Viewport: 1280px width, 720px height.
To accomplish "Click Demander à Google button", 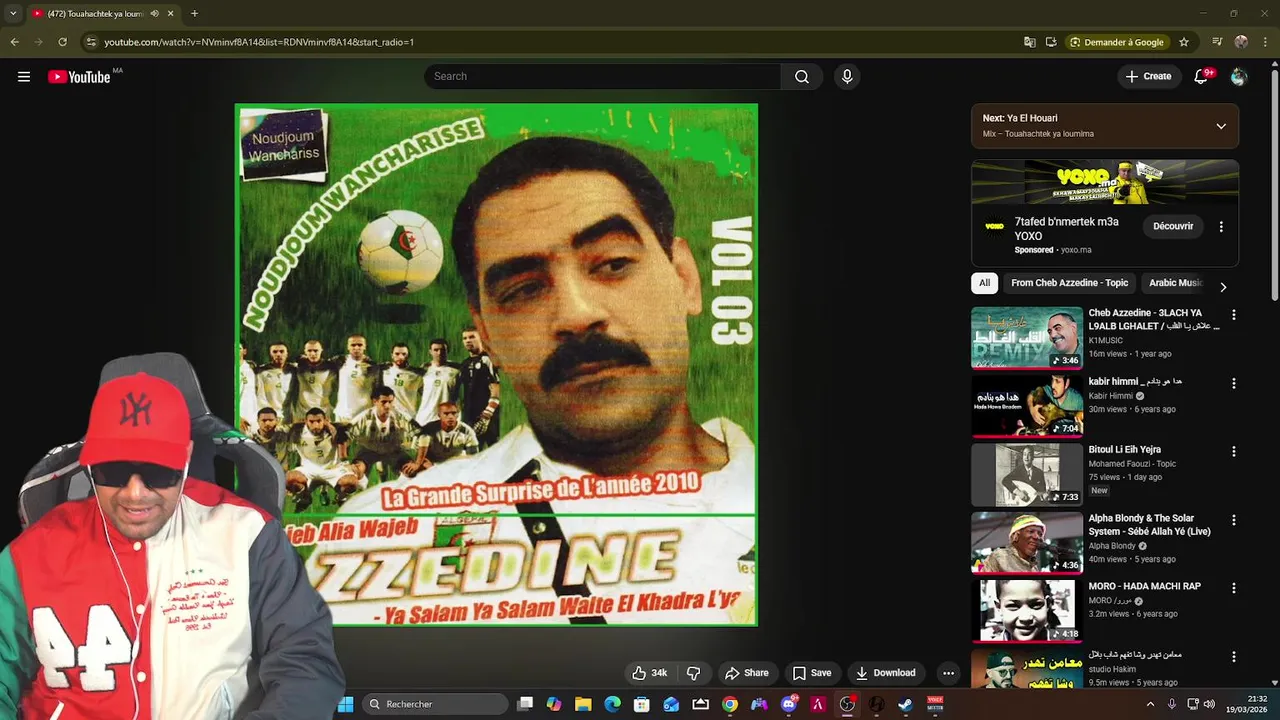I will point(1116,42).
